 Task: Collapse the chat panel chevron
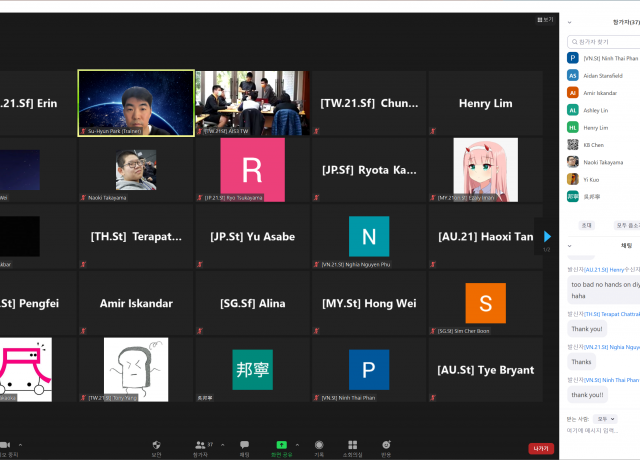[x=570, y=244]
